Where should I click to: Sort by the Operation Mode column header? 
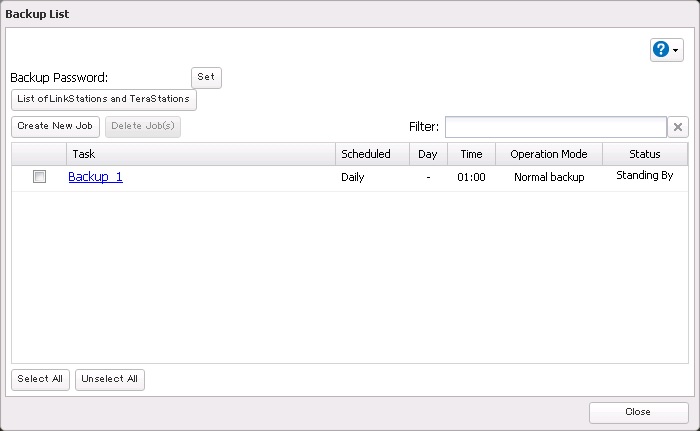548,154
